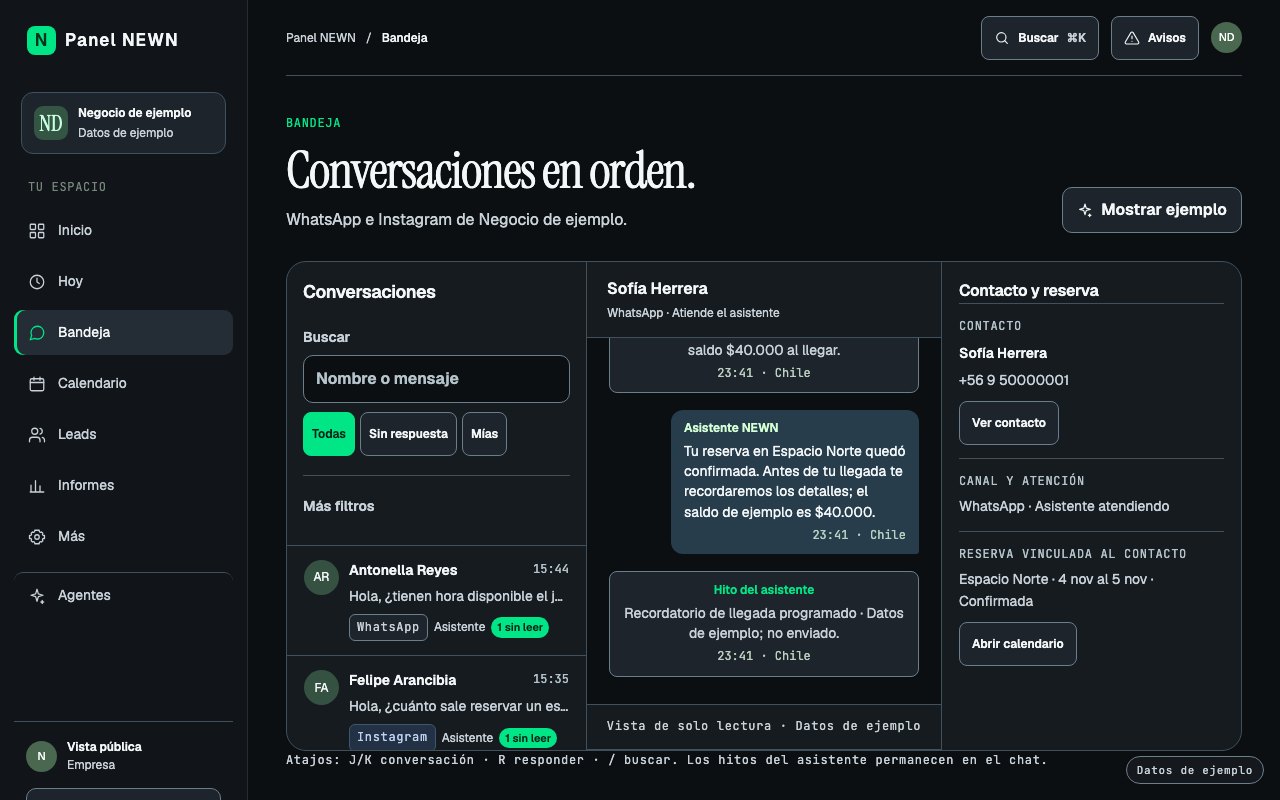Viewport: 1280px width, 800px height.
Task: Click the Panel NEWN breadcrumb link
Action: (x=321, y=38)
